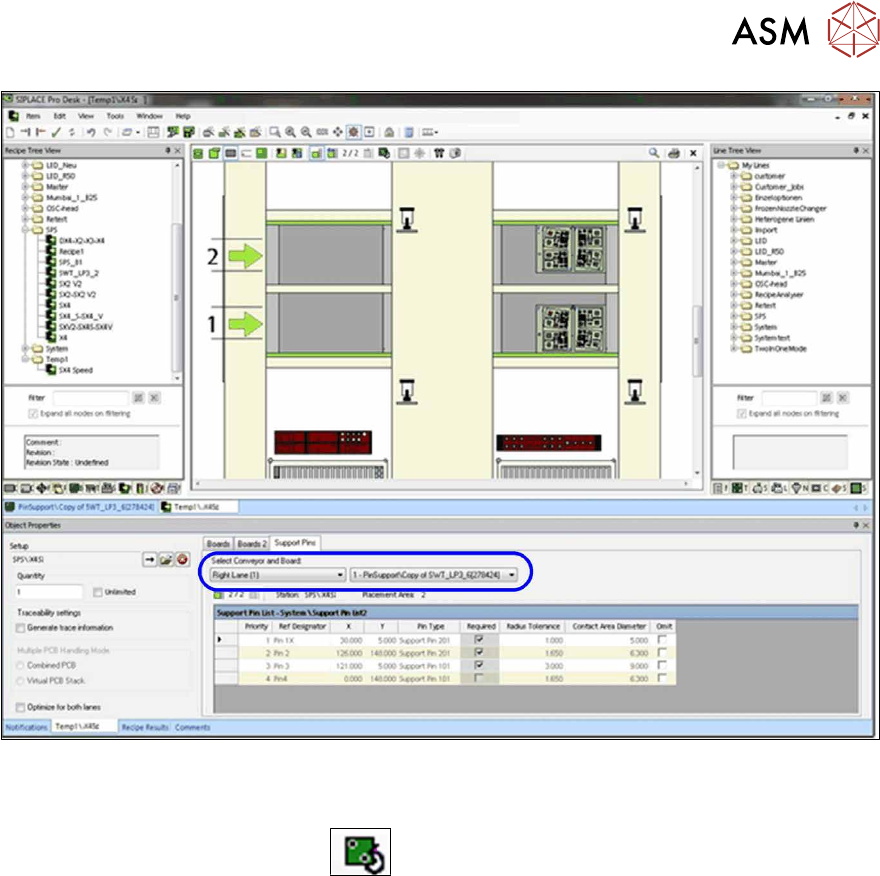Click the Pin Type column header
This screenshot has height=876, width=880.
click(x=430, y=626)
